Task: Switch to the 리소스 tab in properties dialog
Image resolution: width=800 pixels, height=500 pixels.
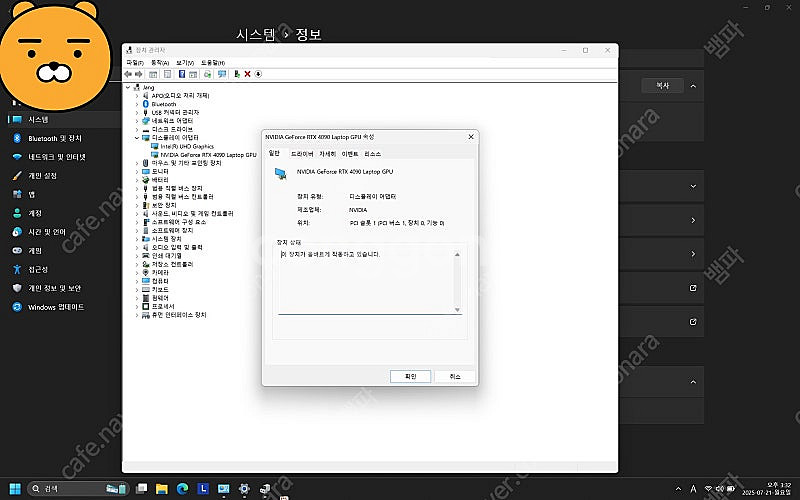Action: click(372, 154)
